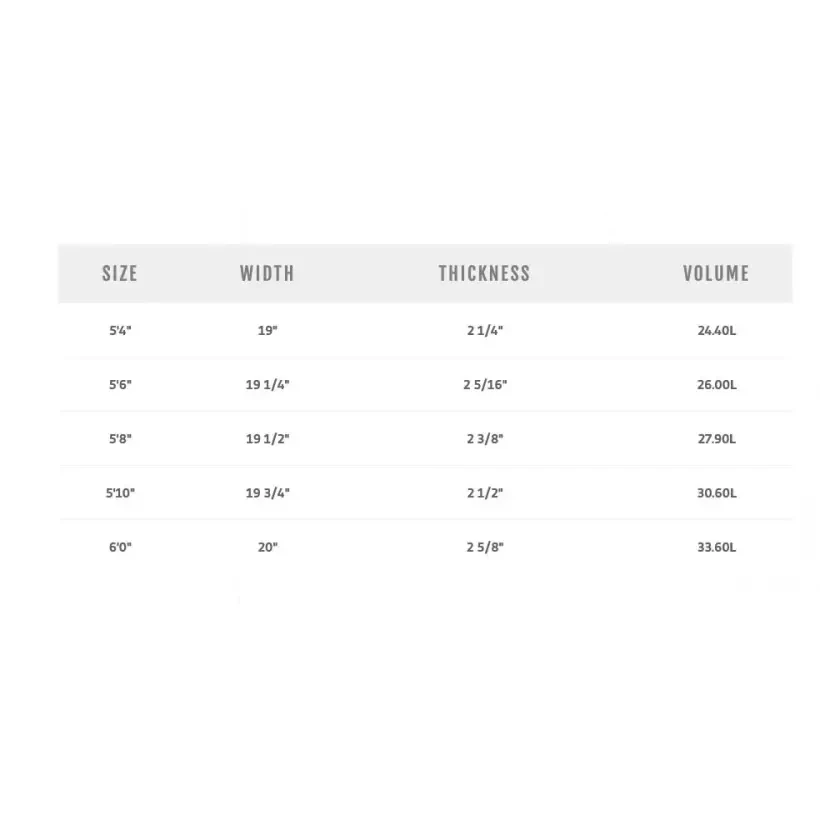Click the 19 1/4" width value
This screenshot has width=820, height=820.
tap(267, 384)
